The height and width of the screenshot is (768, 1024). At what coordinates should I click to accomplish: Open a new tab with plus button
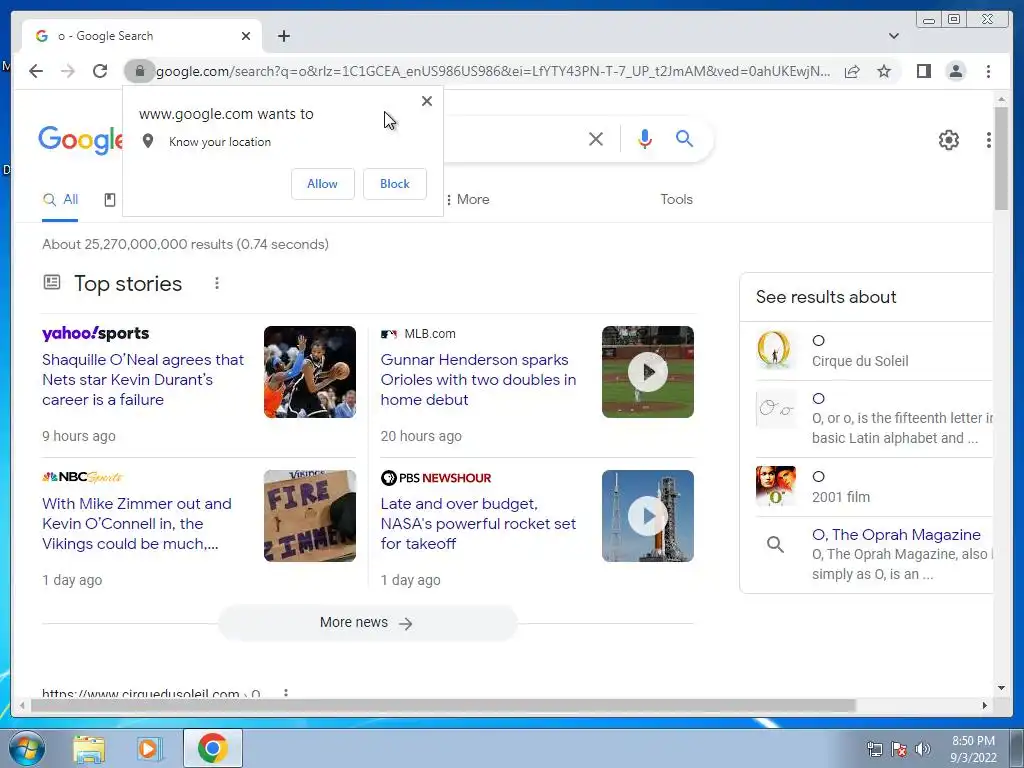(283, 36)
